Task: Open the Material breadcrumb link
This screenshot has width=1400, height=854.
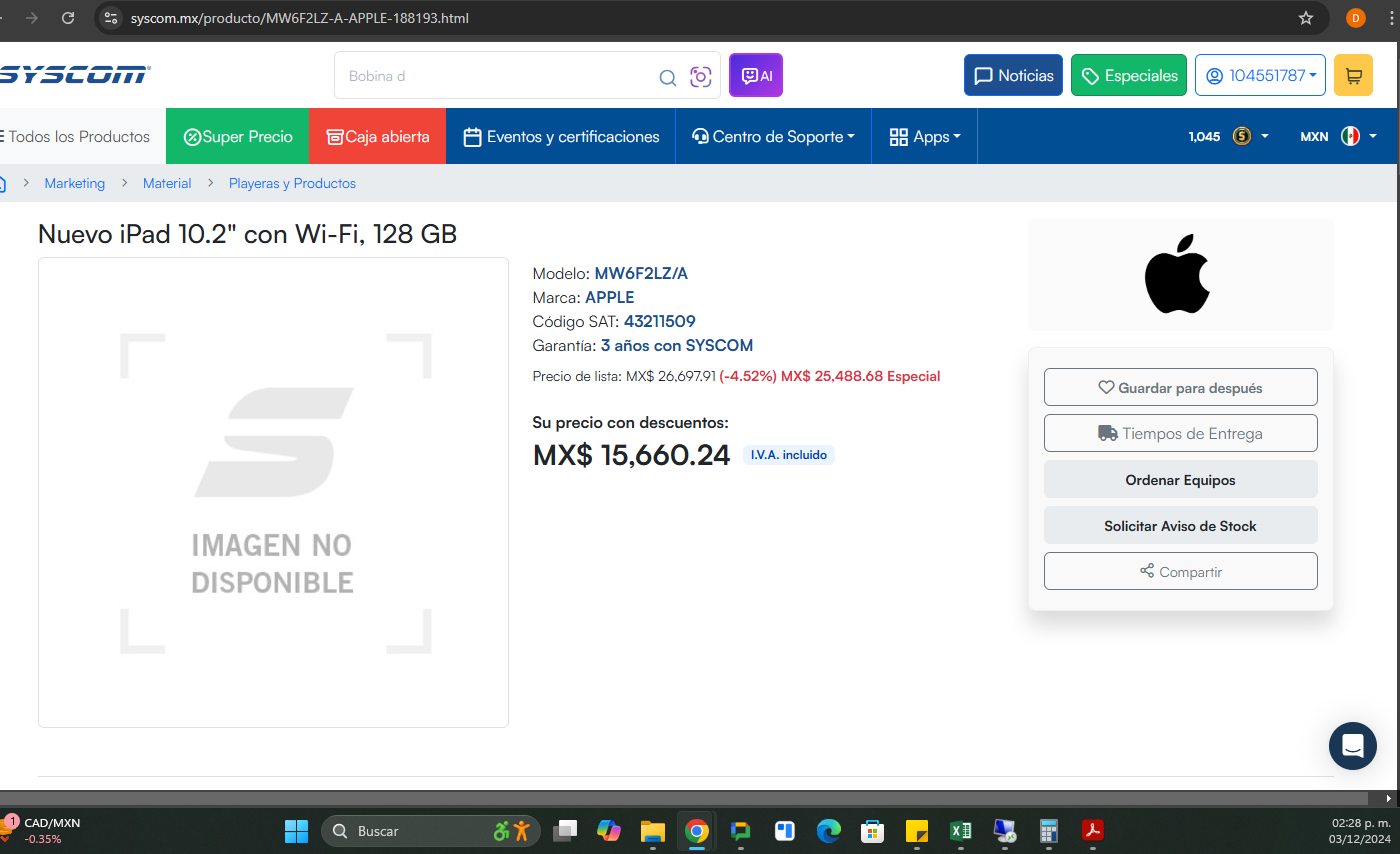Action: click(x=167, y=183)
